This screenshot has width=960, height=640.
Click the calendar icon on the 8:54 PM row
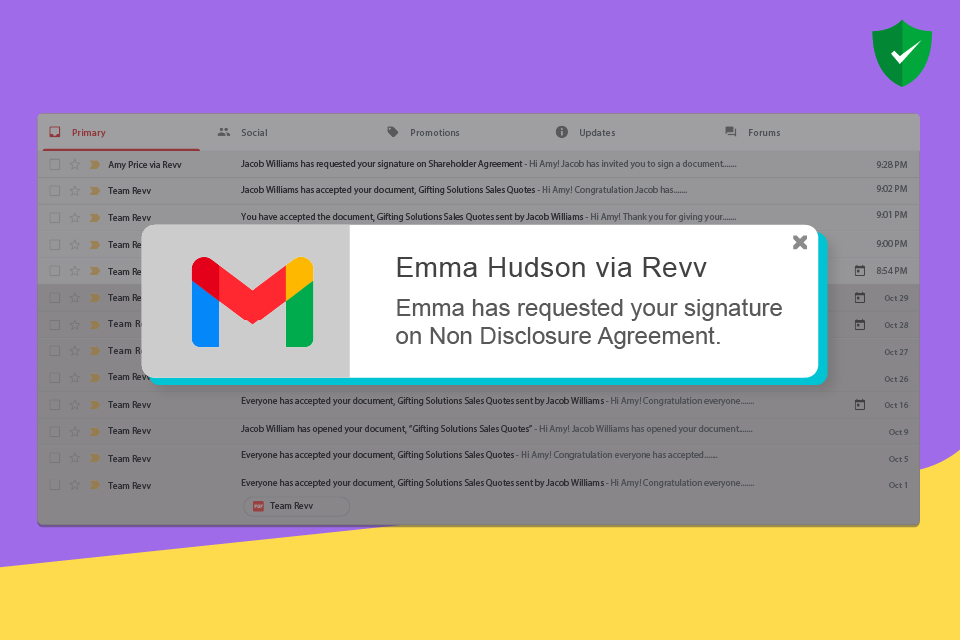tap(860, 270)
